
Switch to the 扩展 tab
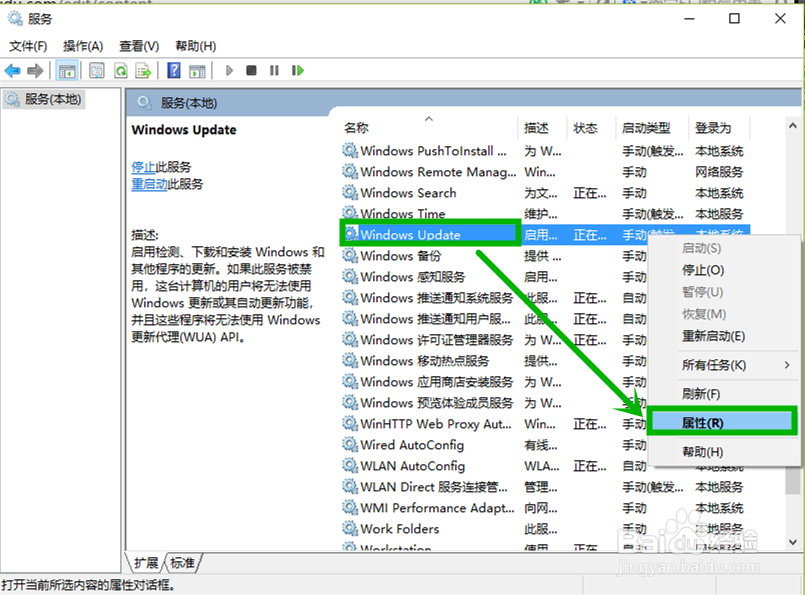145,563
